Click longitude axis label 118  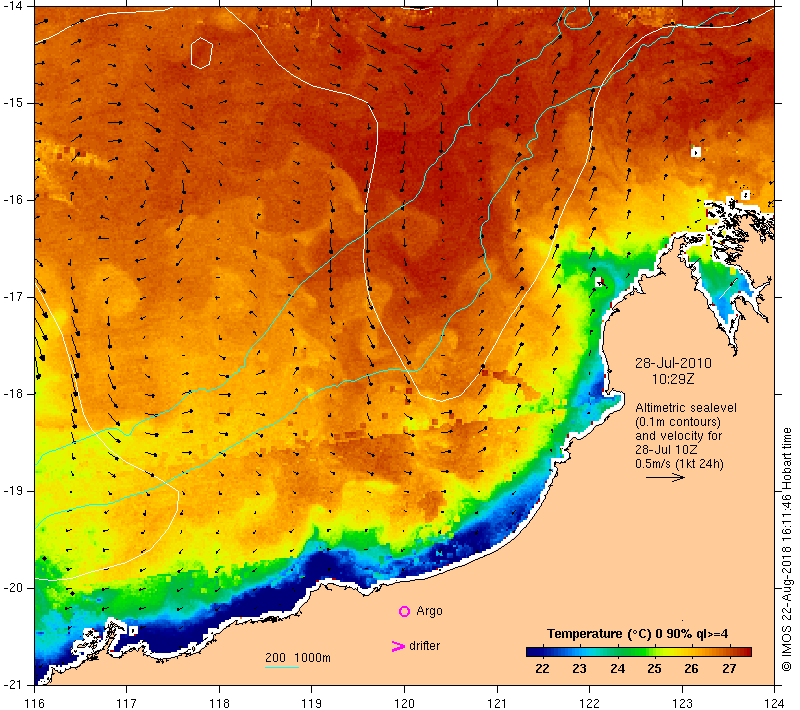click(219, 703)
